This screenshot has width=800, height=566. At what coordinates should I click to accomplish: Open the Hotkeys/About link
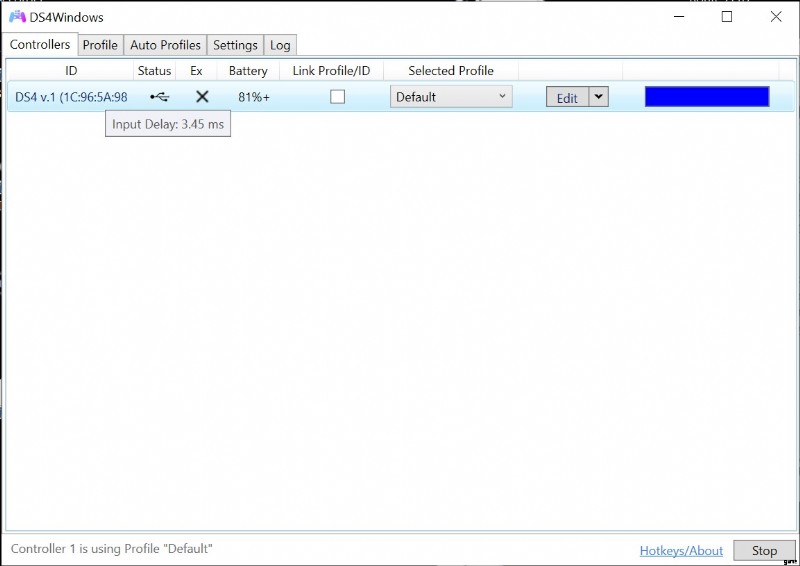pos(681,550)
